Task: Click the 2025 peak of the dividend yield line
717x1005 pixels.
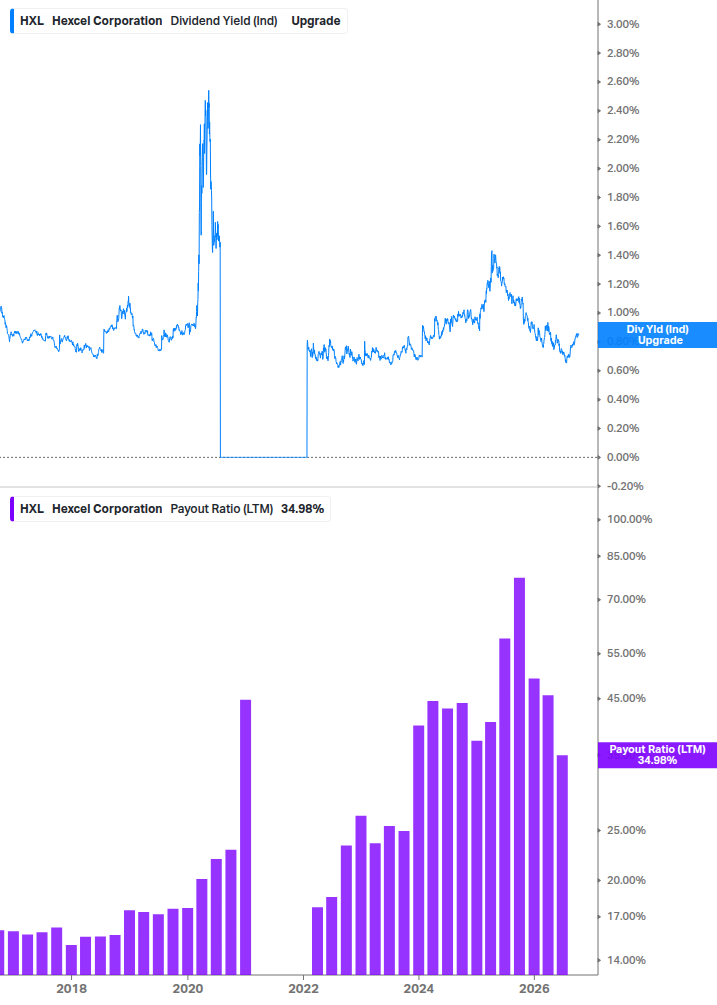Action: coord(492,253)
